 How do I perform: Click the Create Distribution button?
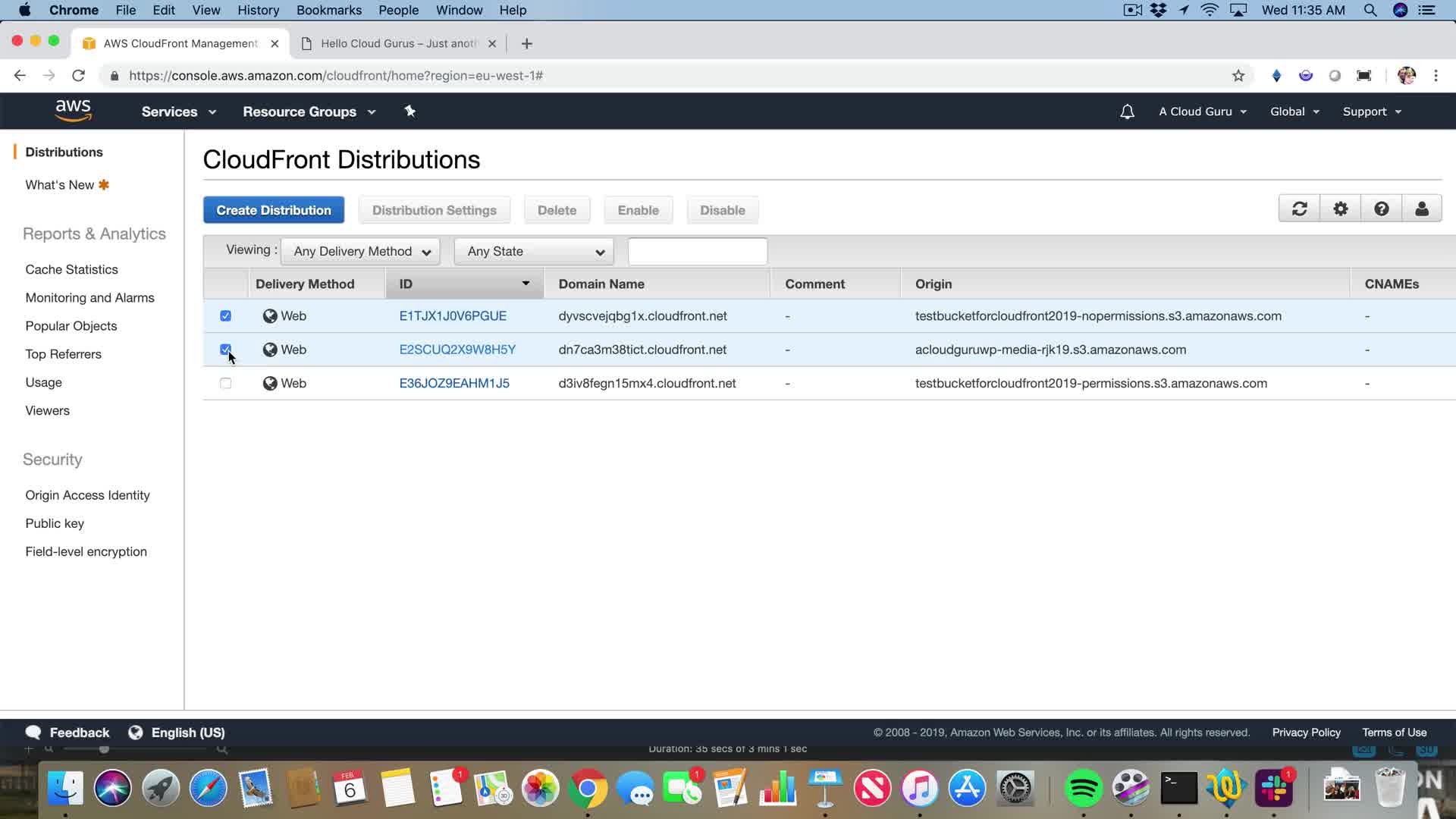(273, 210)
